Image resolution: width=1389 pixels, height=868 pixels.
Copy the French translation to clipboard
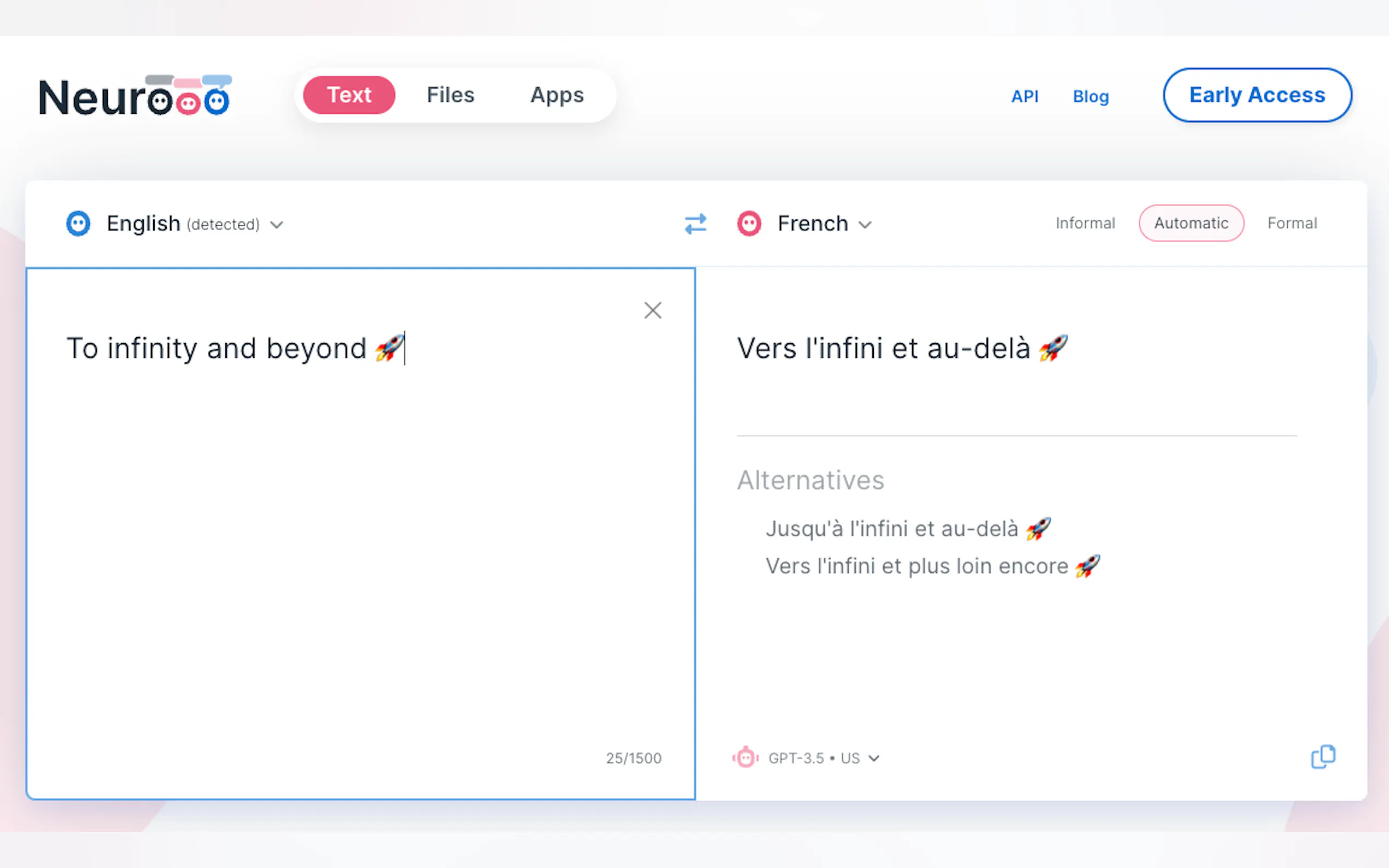coord(1323,757)
